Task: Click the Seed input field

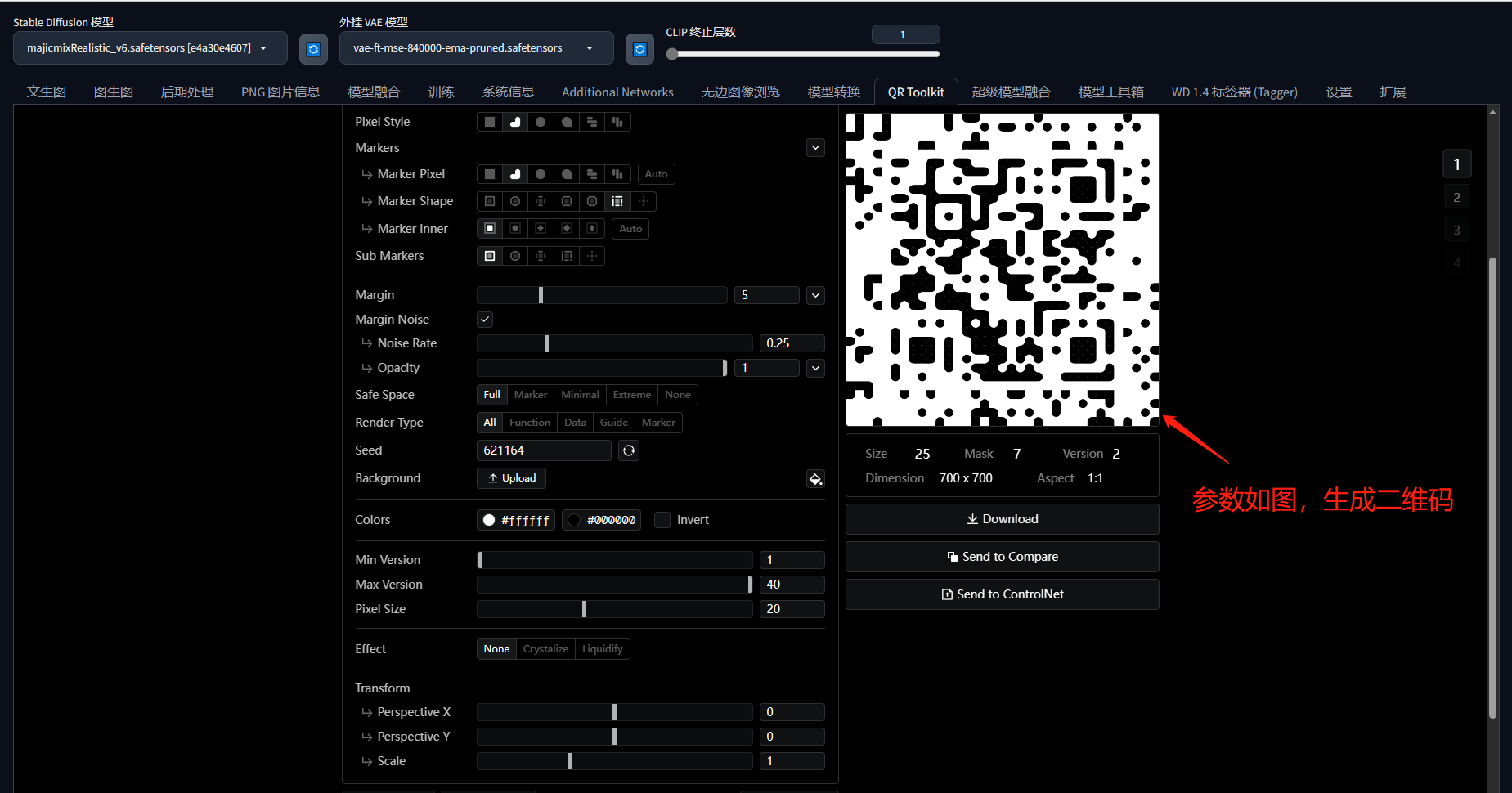Action: point(544,450)
